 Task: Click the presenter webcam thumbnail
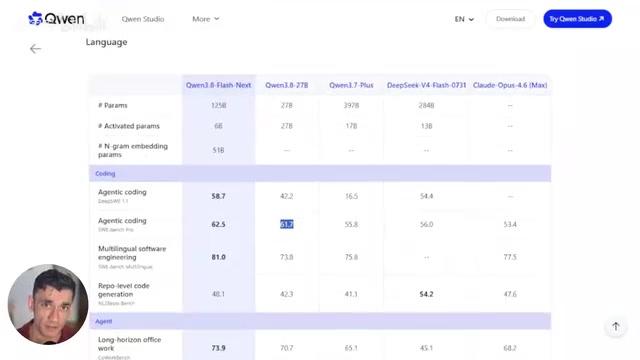tap(48, 304)
